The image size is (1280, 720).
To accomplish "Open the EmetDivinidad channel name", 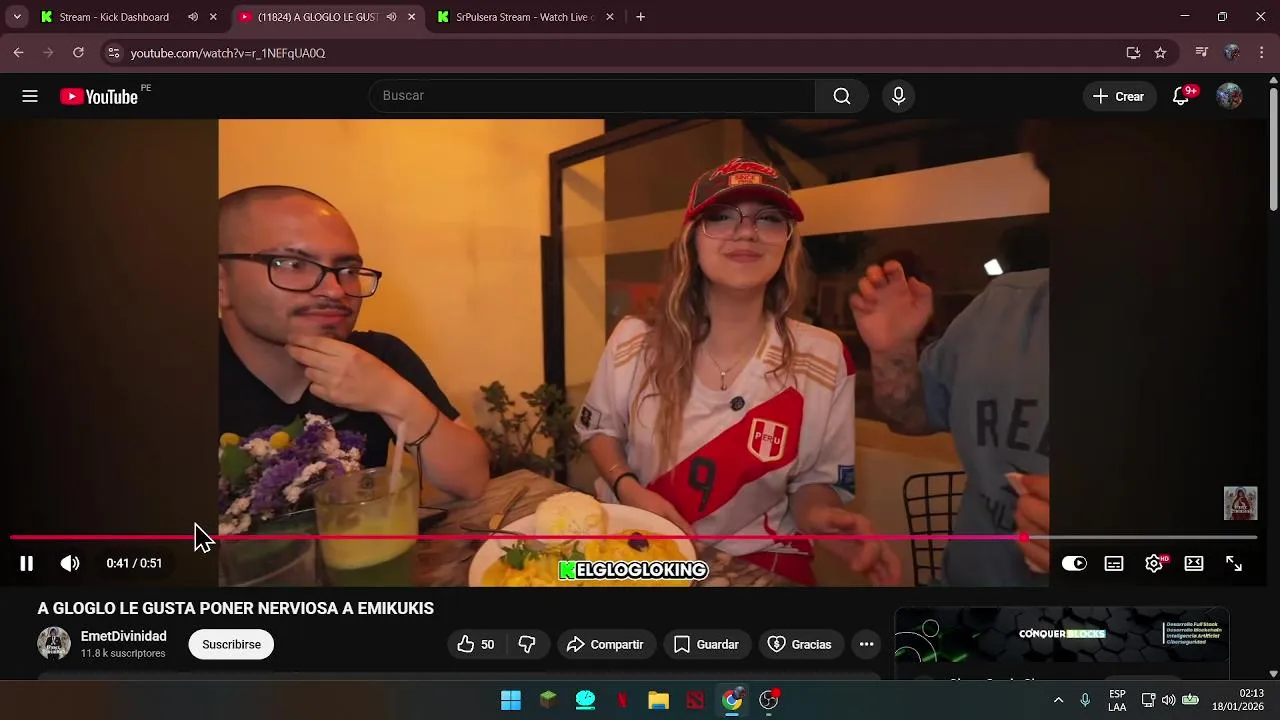I will click(x=124, y=636).
